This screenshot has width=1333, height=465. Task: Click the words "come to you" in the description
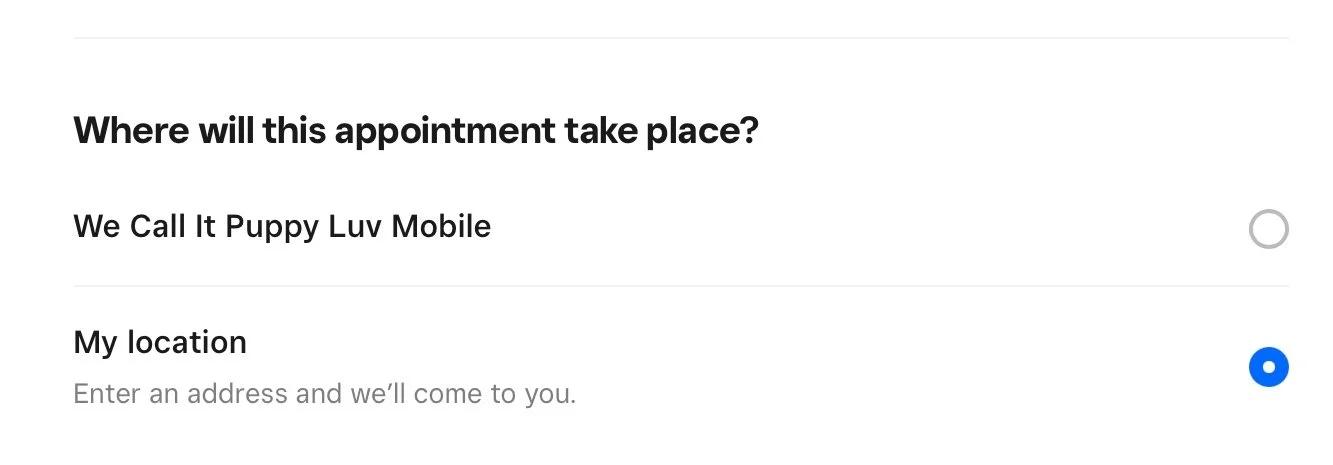(513, 393)
